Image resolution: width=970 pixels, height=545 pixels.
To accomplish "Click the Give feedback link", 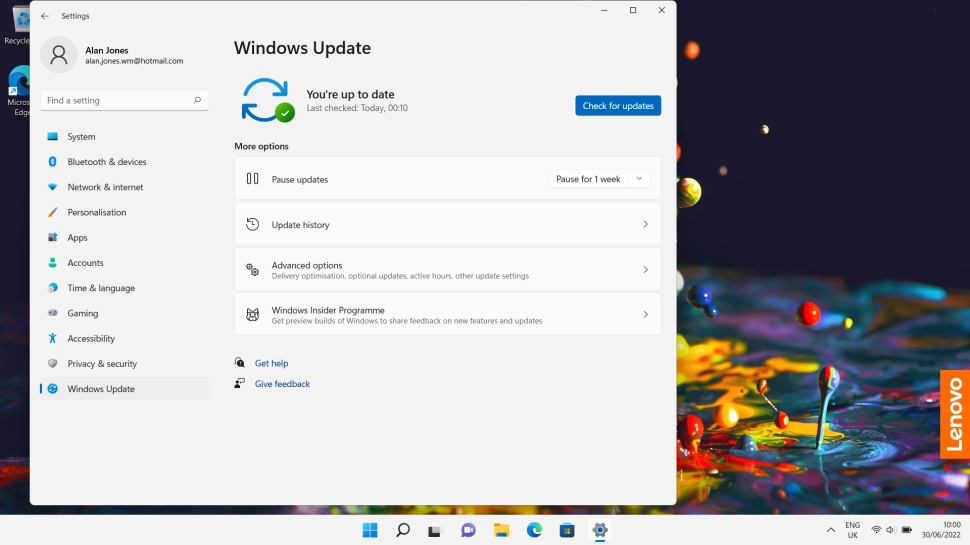I will pyautogui.click(x=282, y=384).
